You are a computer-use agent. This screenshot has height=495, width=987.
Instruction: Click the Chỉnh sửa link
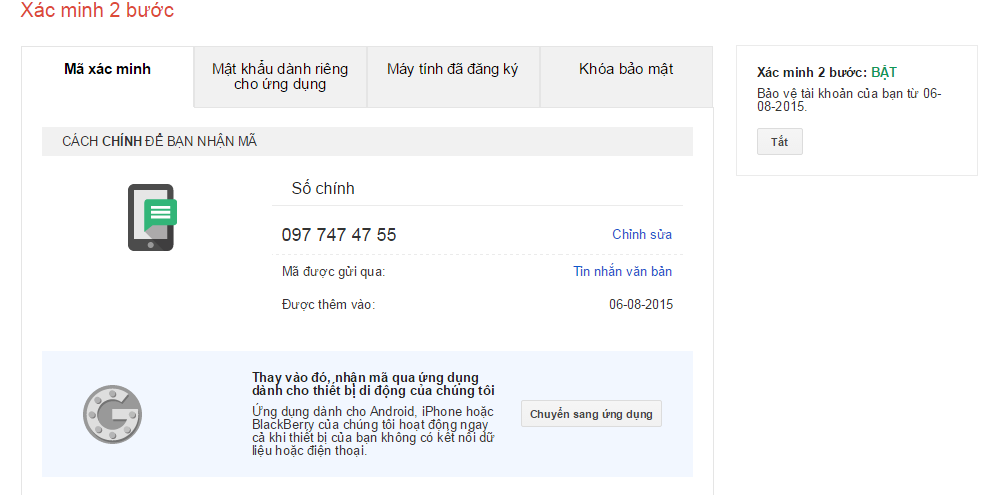click(x=642, y=235)
